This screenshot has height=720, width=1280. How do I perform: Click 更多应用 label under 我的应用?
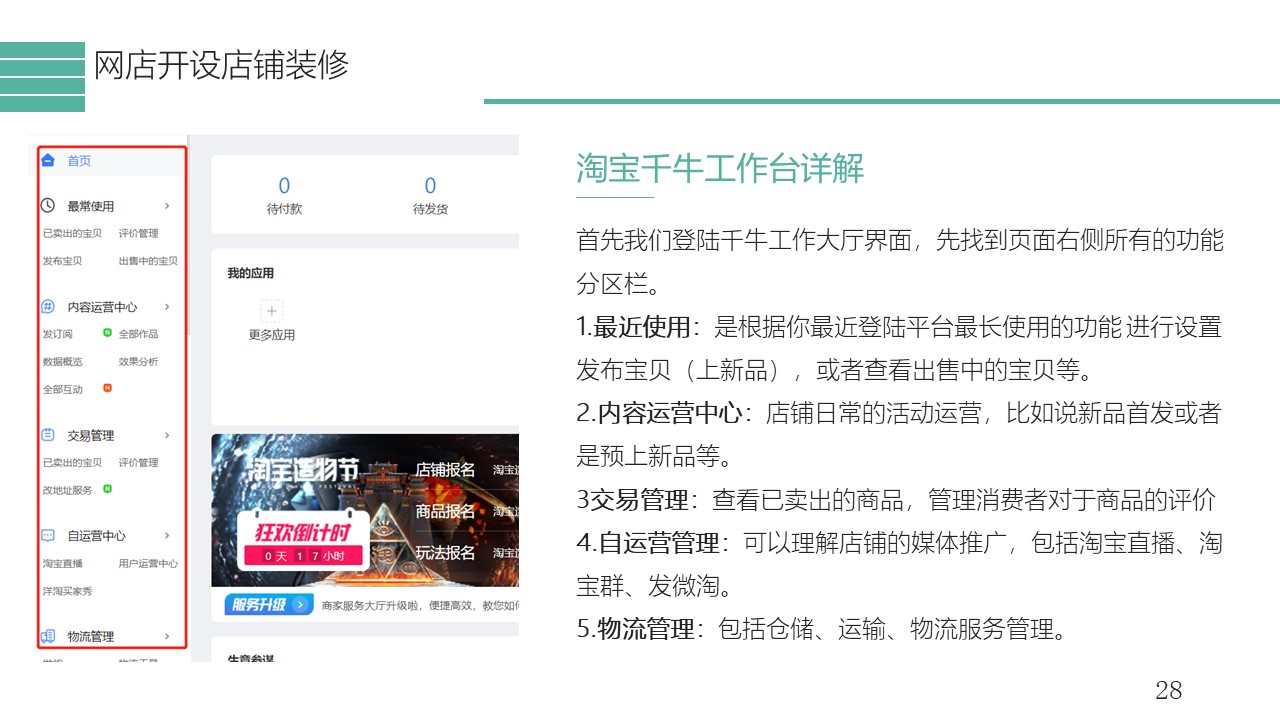pos(272,335)
